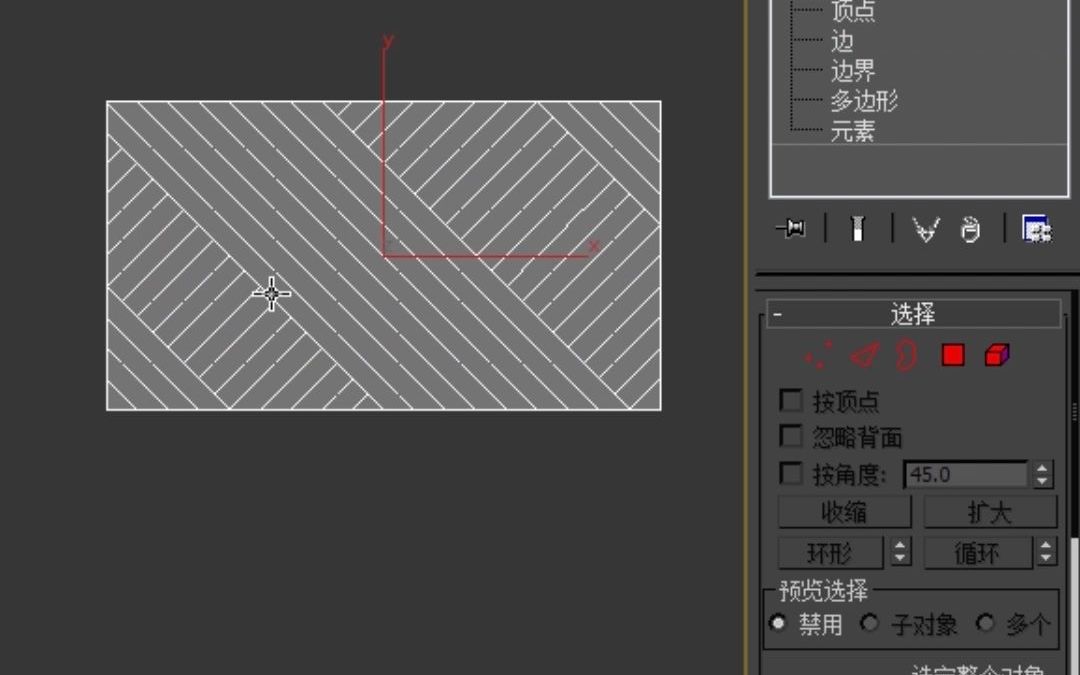Select the Element sub-object icon

996,354
